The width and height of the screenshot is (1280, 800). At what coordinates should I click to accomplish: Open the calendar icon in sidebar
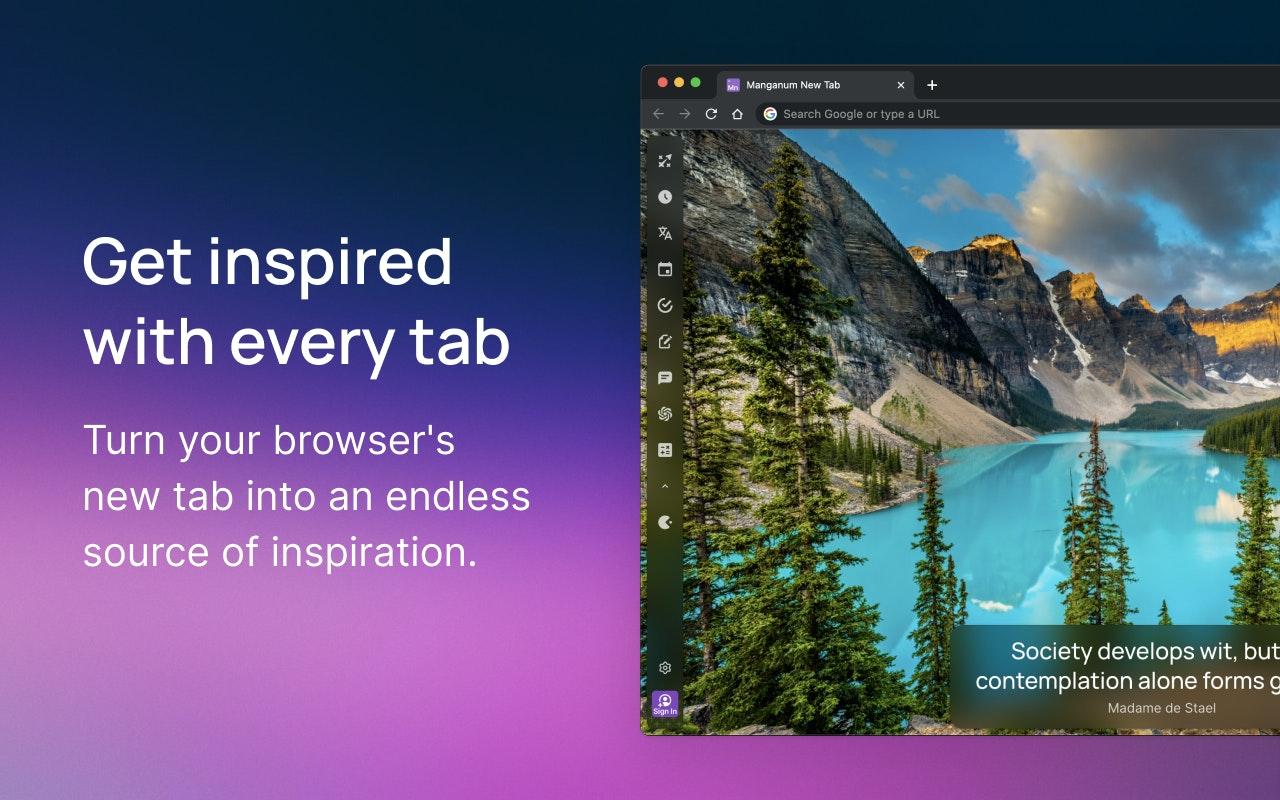(665, 269)
